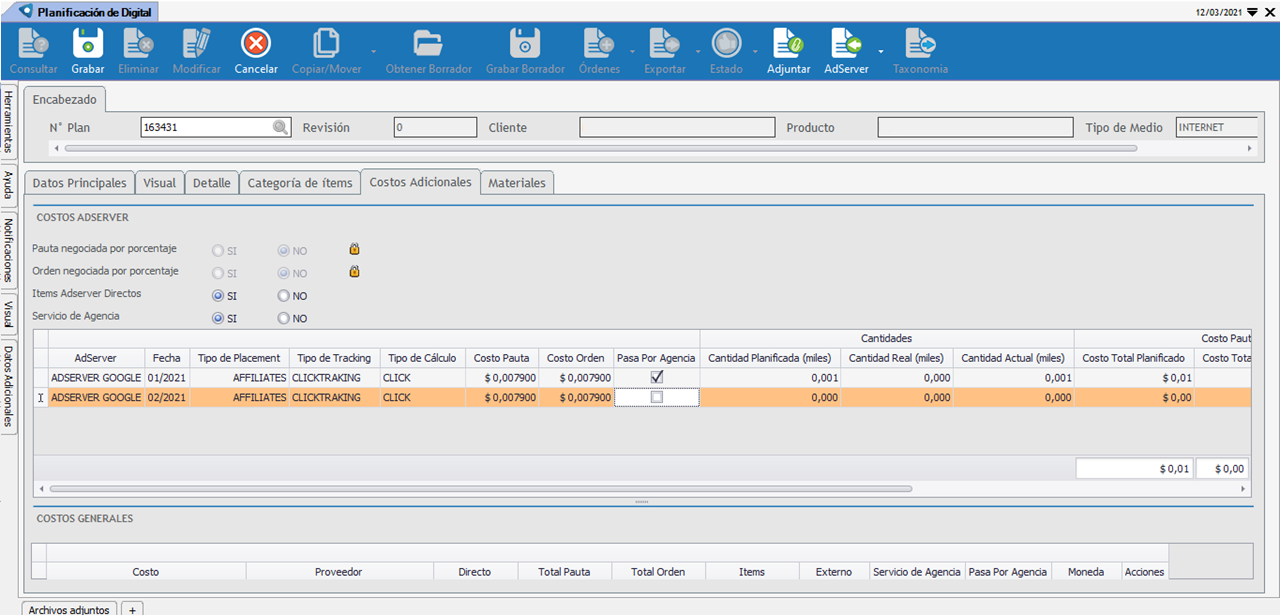Click the plus button beside Archivos adjuntos
The width and height of the screenshot is (1280, 615).
[x=132, y=609]
